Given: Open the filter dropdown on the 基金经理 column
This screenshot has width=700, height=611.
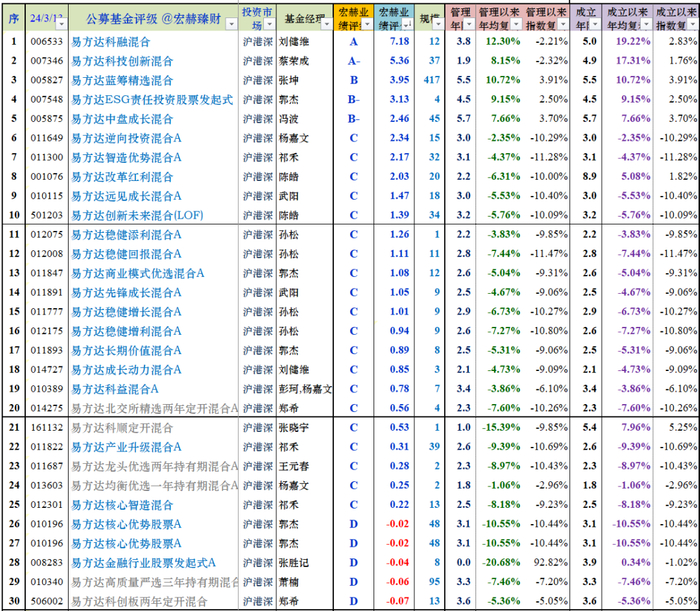Looking at the screenshot, I should 327,24.
